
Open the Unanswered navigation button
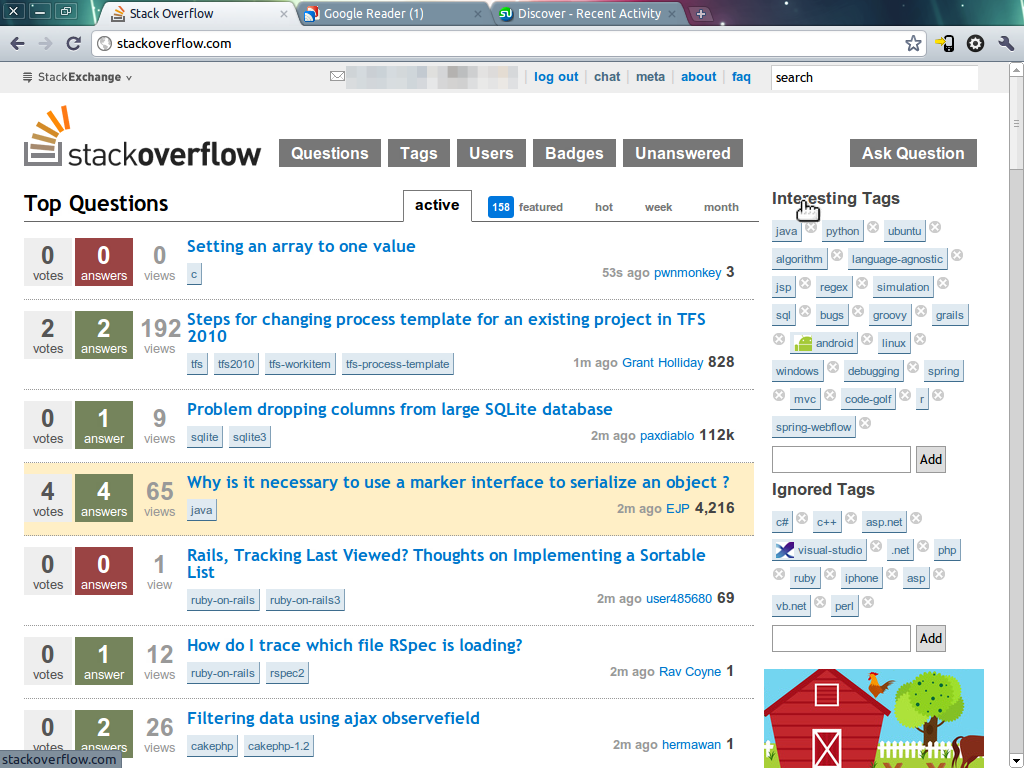coord(682,153)
